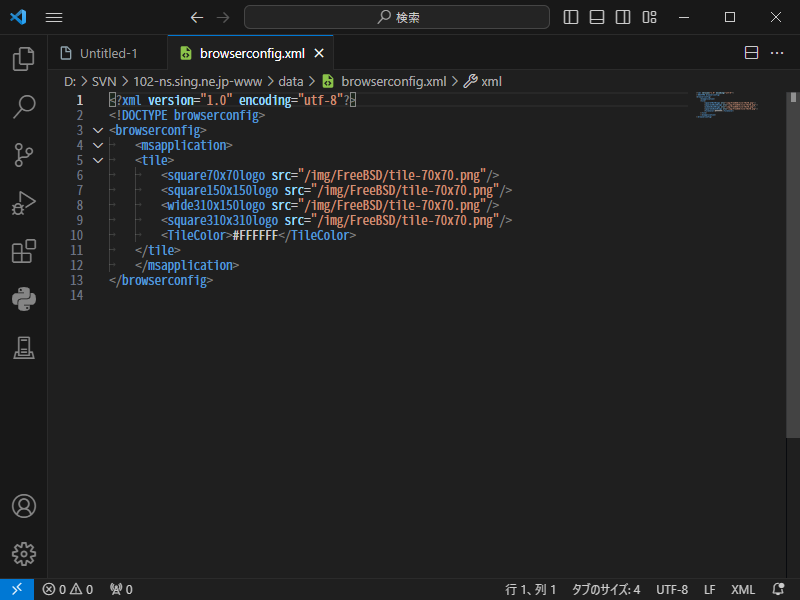The width and height of the screenshot is (800, 600).
Task: Open notifications bell in status bar
Action: (778, 590)
